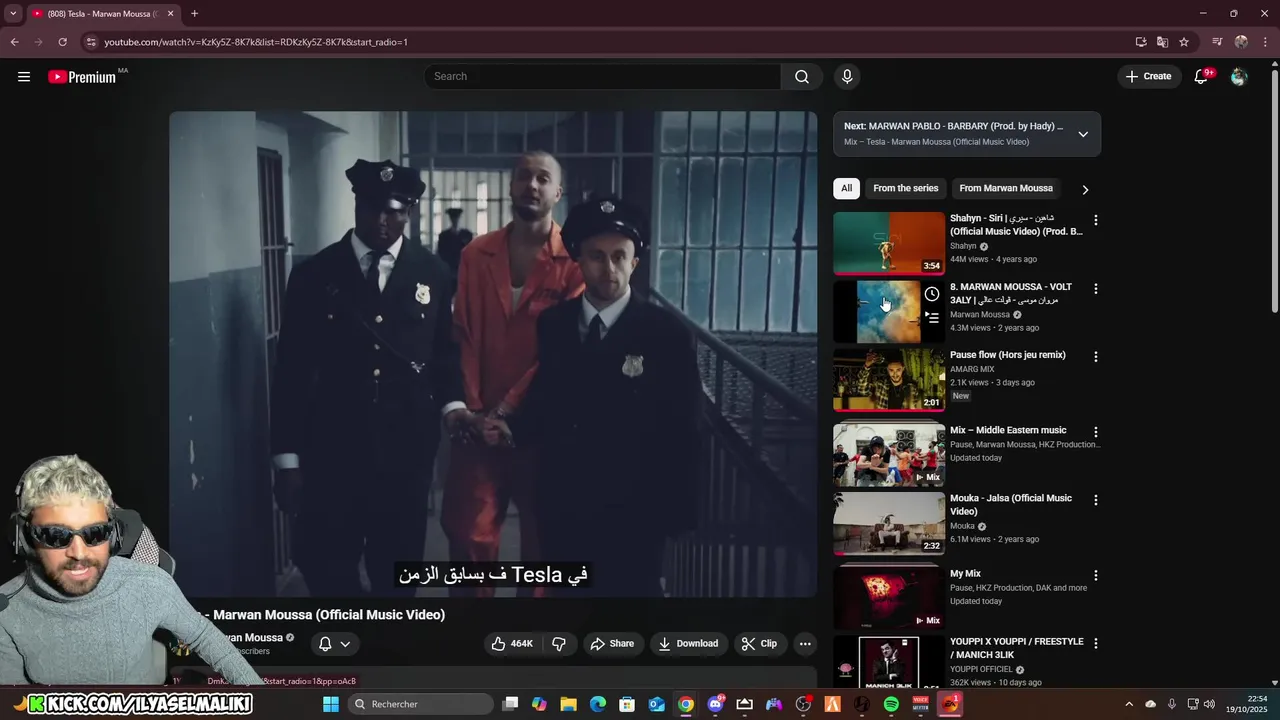Screen dimensions: 1280x720
Task: Open the account avatar menu
Action: point(1239,76)
